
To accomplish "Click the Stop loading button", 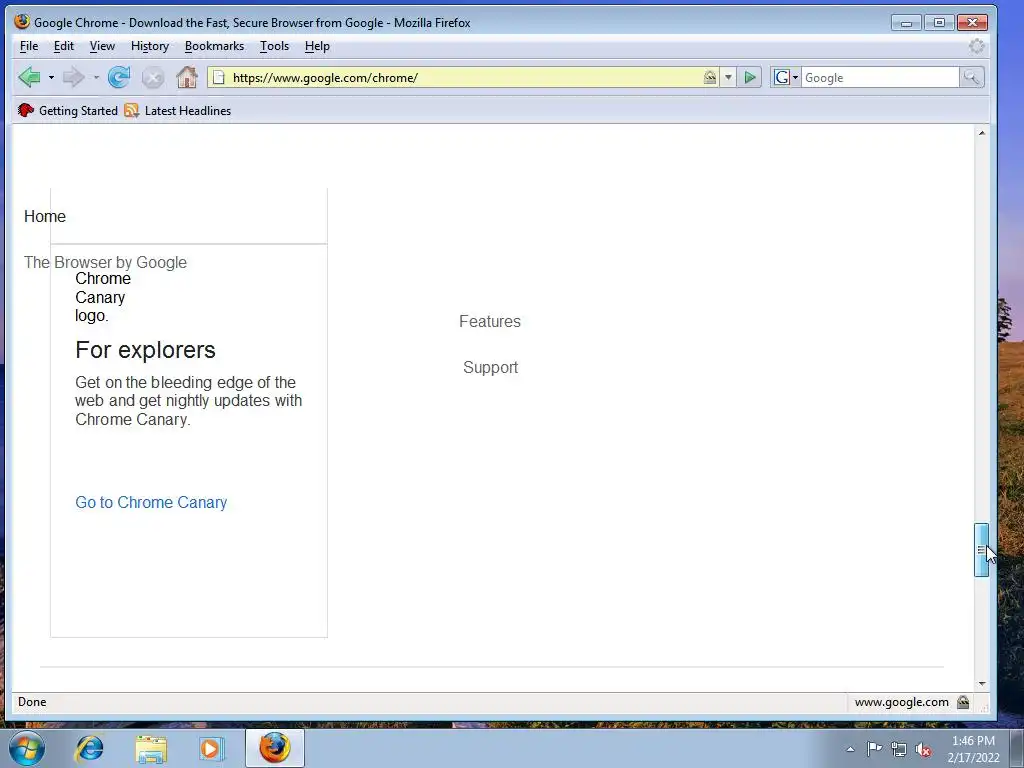I will [153, 78].
